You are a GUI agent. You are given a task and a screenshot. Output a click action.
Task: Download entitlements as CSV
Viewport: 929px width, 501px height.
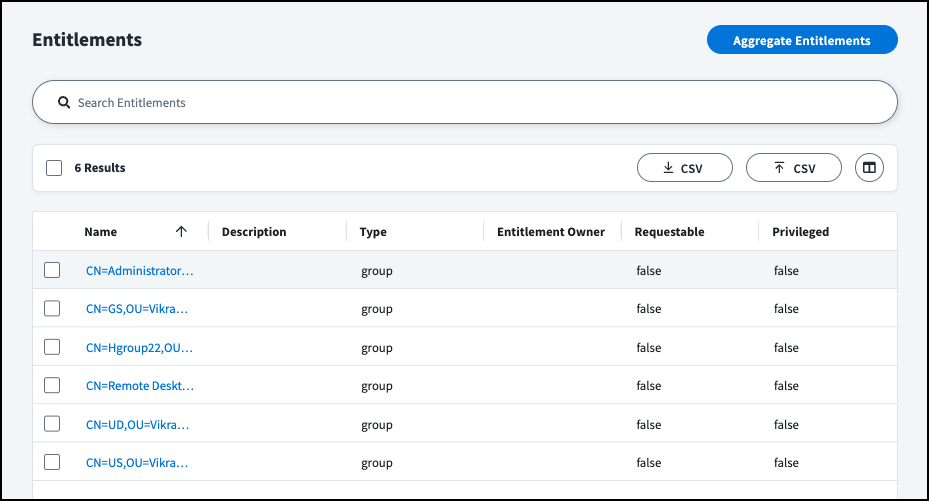pos(684,168)
